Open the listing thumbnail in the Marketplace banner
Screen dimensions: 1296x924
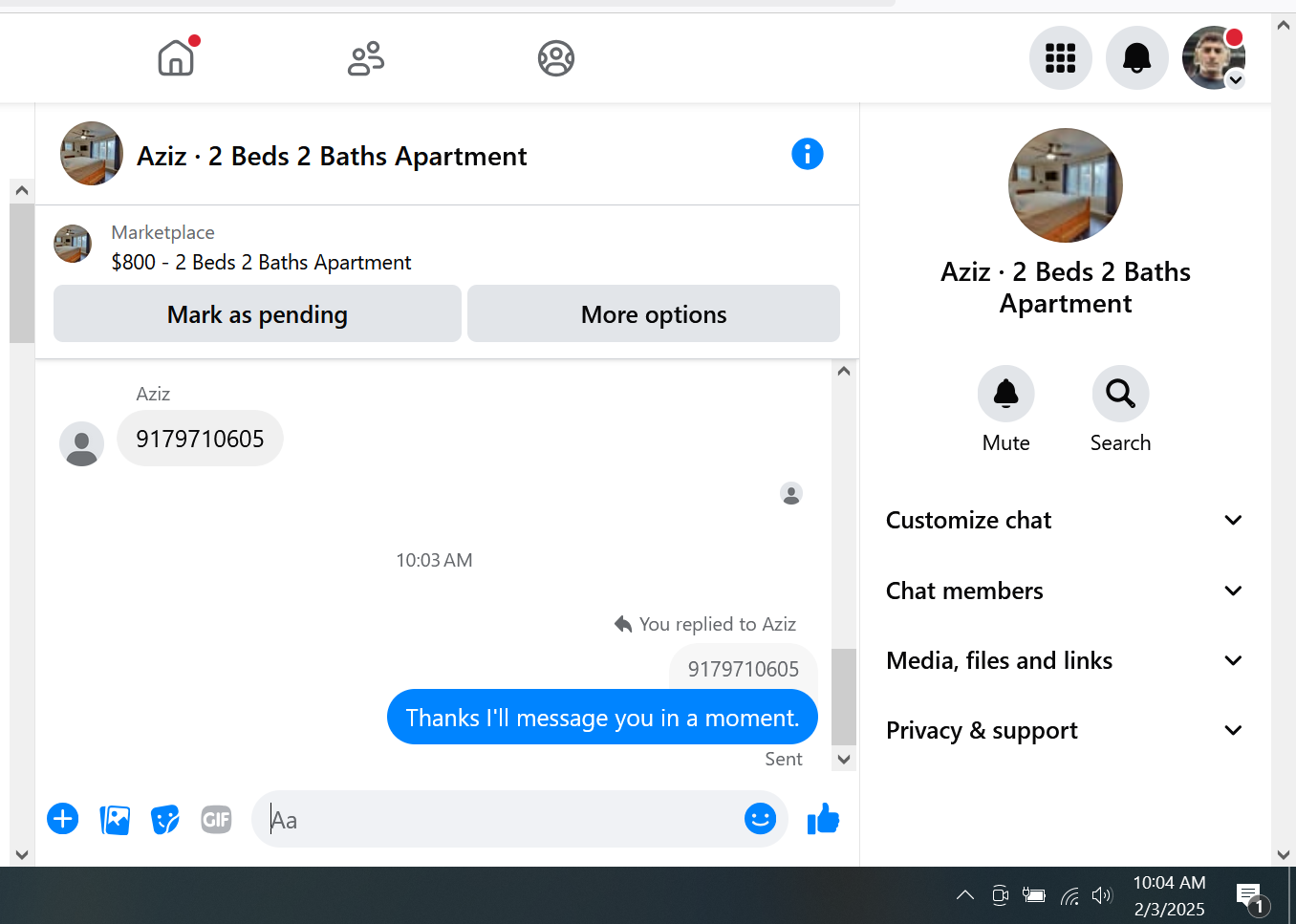coord(73,244)
